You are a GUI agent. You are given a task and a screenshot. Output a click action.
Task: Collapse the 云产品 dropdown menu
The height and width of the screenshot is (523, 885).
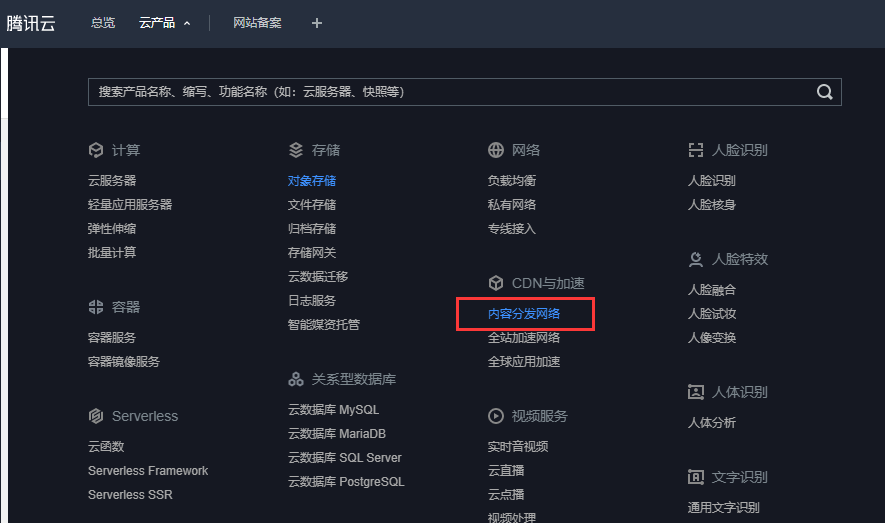[x=165, y=23]
